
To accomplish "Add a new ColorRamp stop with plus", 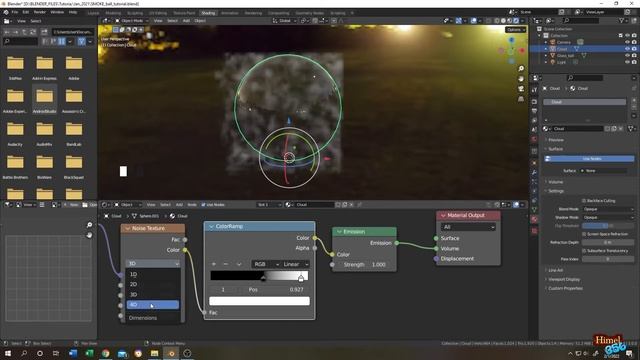I will pyautogui.click(x=214, y=264).
